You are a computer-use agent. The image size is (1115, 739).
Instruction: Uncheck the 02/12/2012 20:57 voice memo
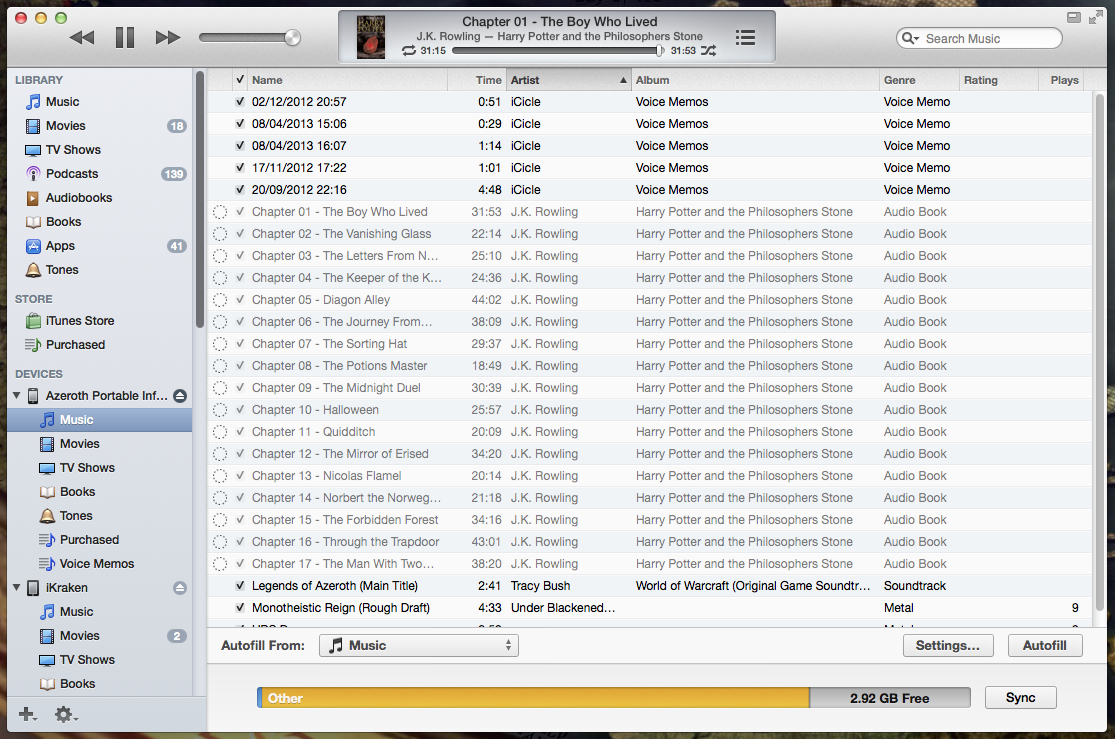(240, 102)
